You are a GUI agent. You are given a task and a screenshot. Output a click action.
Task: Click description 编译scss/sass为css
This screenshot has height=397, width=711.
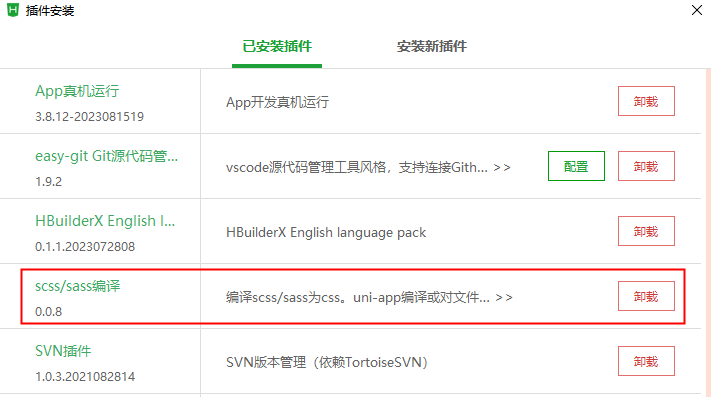(x=358, y=298)
